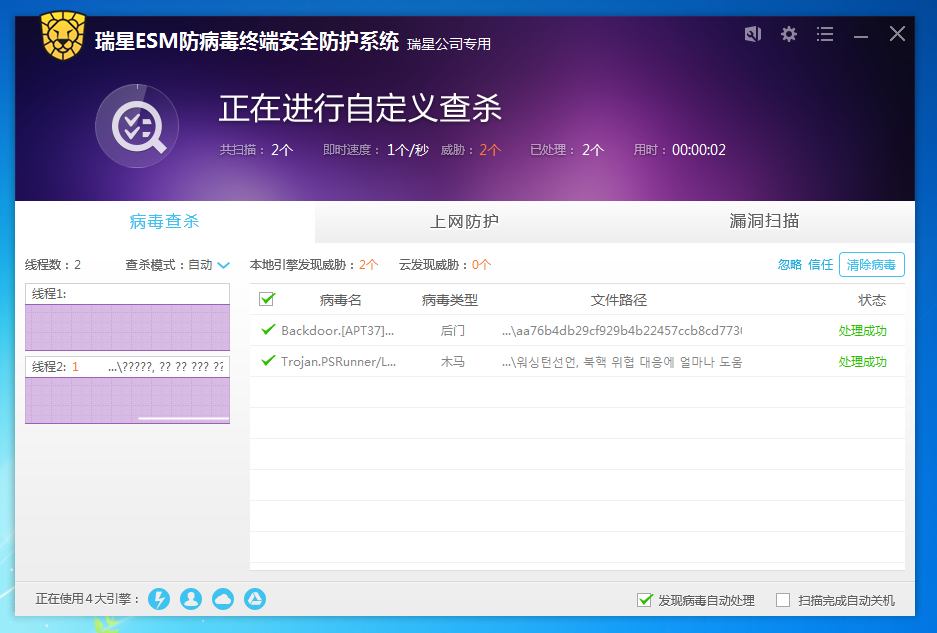Click the 本地引擎发现威胁 2个 label
The image size is (937, 633).
[x=314, y=265]
